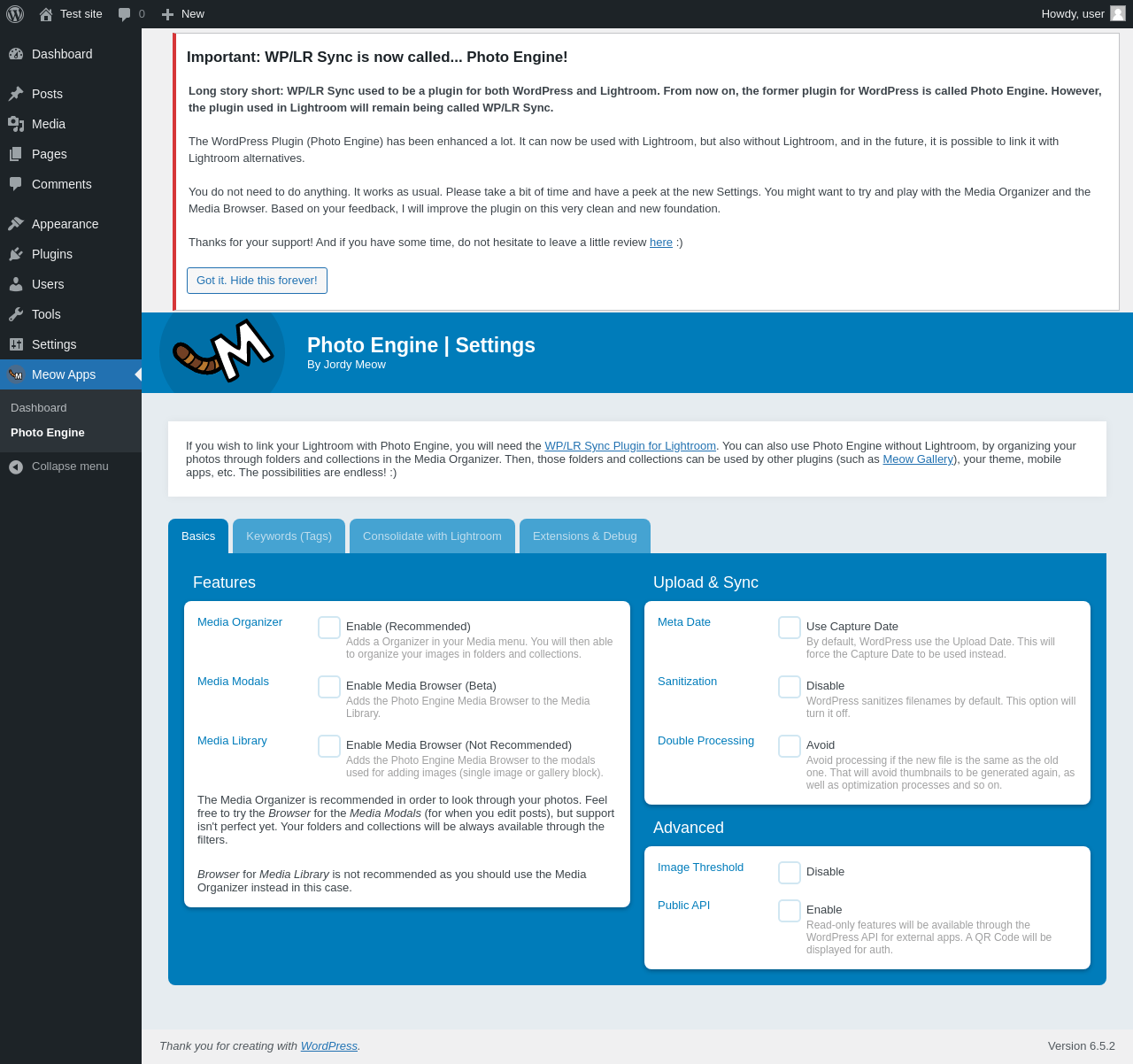Click the Public API label
Viewport: 1133px width, 1064px height.
point(683,906)
